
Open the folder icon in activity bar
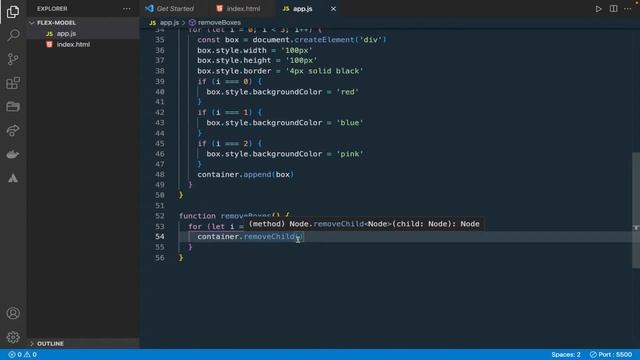point(13,107)
